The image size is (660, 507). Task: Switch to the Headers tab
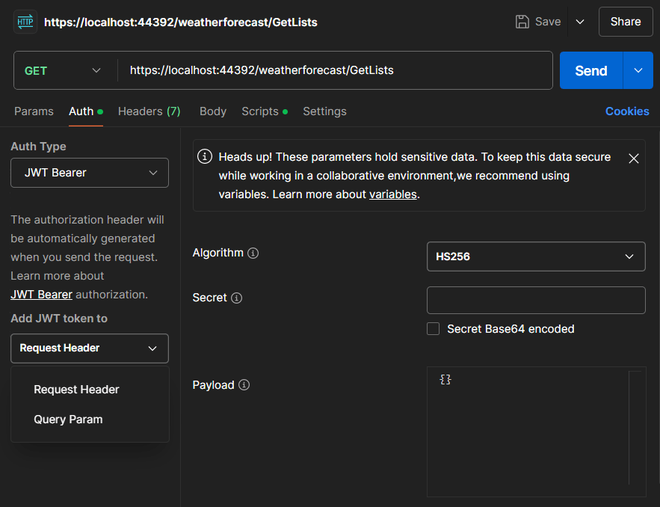click(149, 111)
